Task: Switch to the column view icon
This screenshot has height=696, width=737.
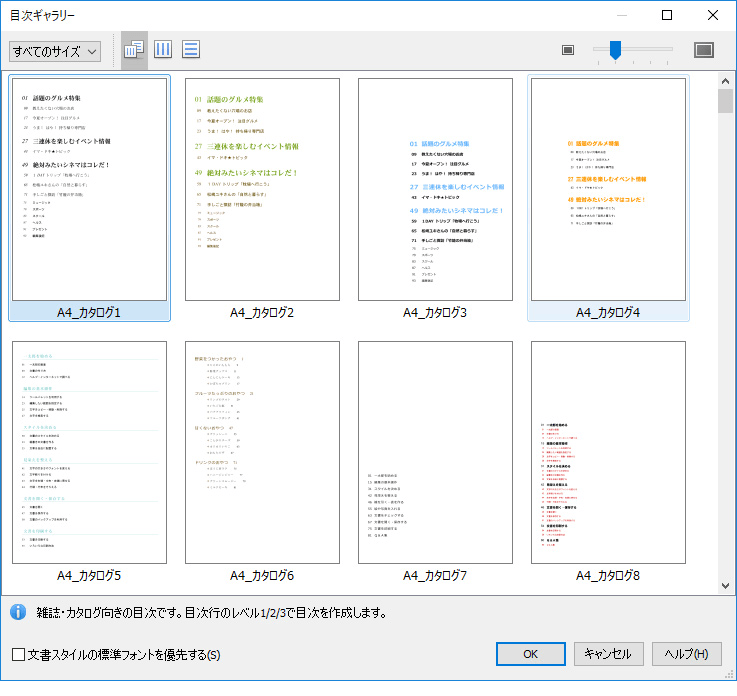Action: click(163, 50)
